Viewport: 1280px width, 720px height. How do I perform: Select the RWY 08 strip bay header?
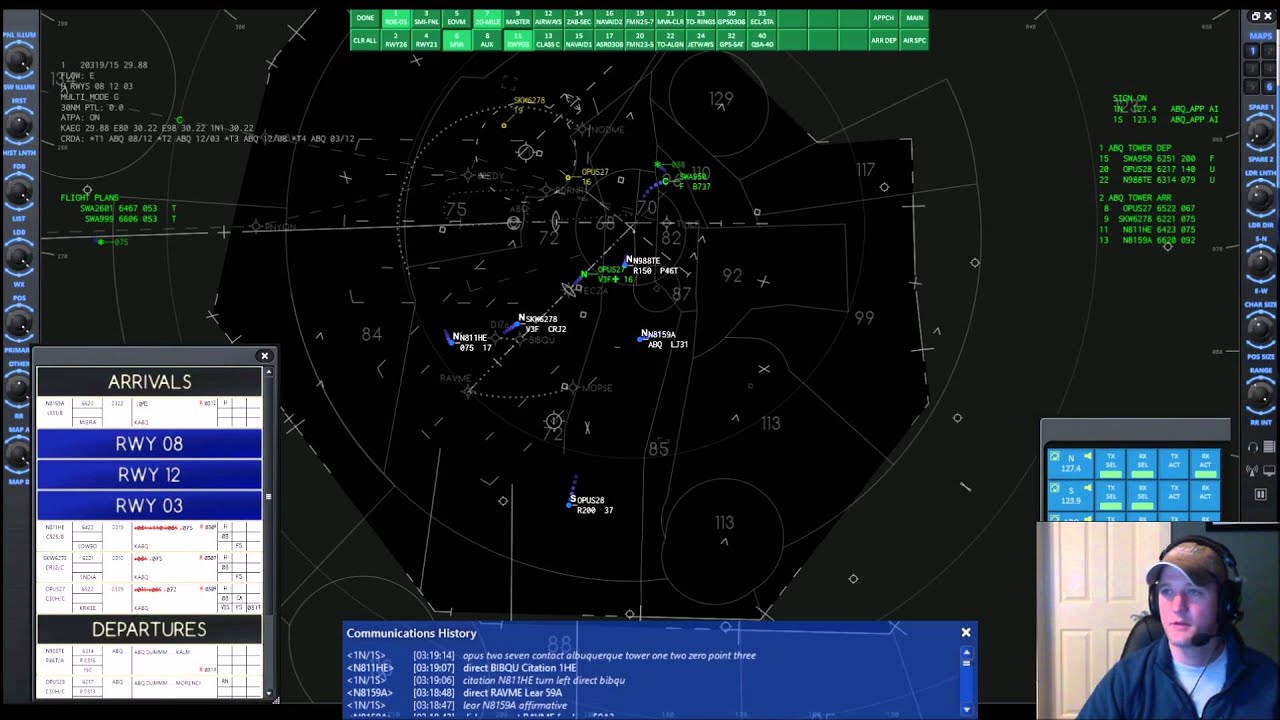point(149,443)
